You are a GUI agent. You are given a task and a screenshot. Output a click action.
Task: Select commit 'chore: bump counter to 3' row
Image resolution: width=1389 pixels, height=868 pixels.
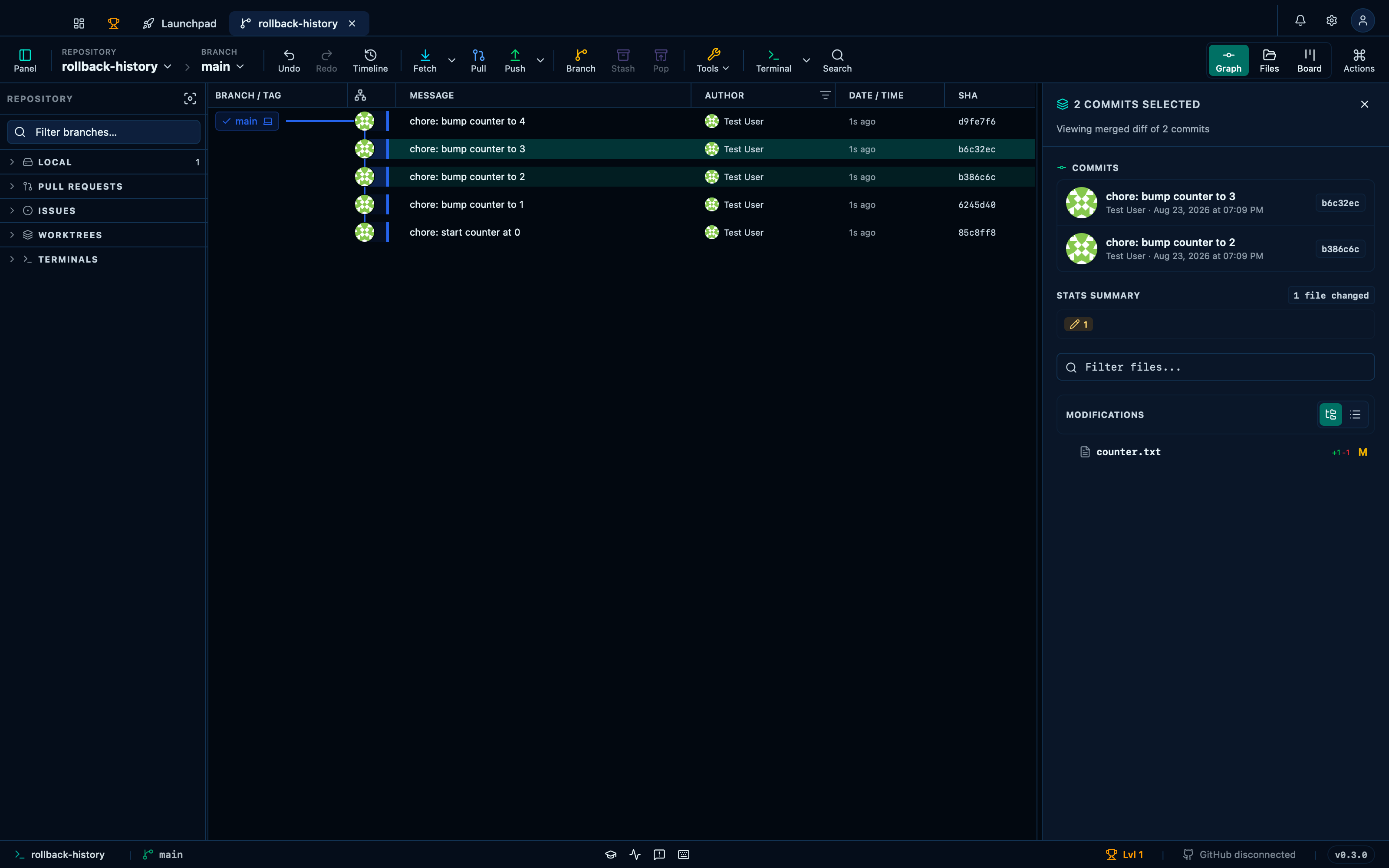coord(622,149)
